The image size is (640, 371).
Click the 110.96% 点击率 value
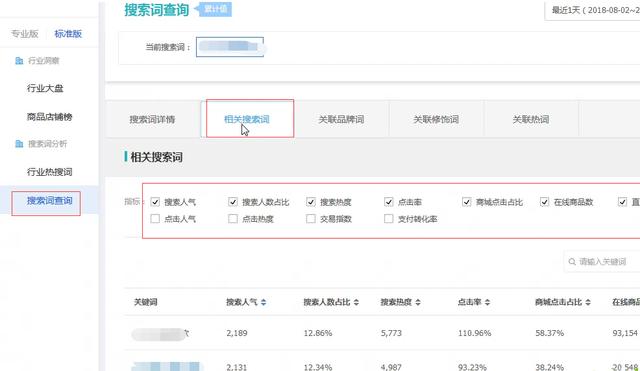(474, 333)
